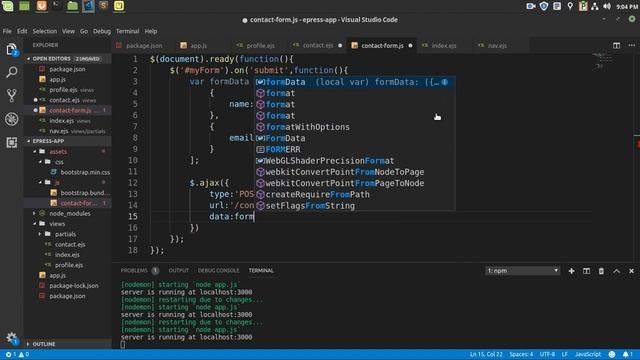The width and height of the screenshot is (640, 360).
Task: Pick setFlagsFromString suggestion
Action: tap(355, 206)
